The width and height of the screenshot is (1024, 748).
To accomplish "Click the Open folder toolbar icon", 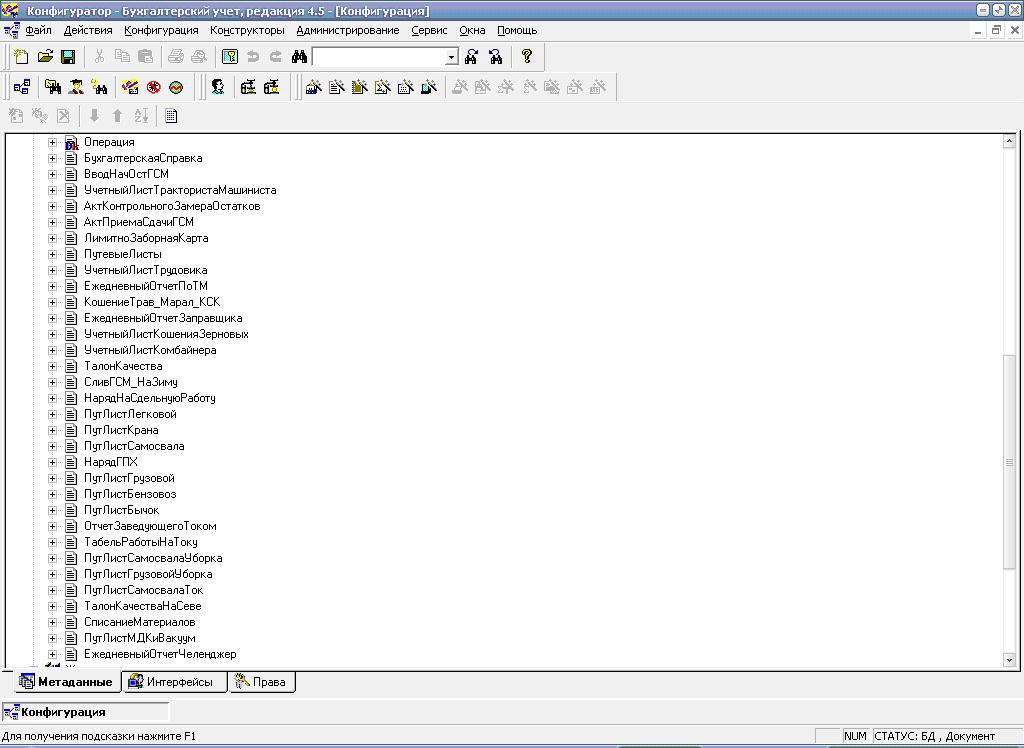I will click(x=45, y=57).
